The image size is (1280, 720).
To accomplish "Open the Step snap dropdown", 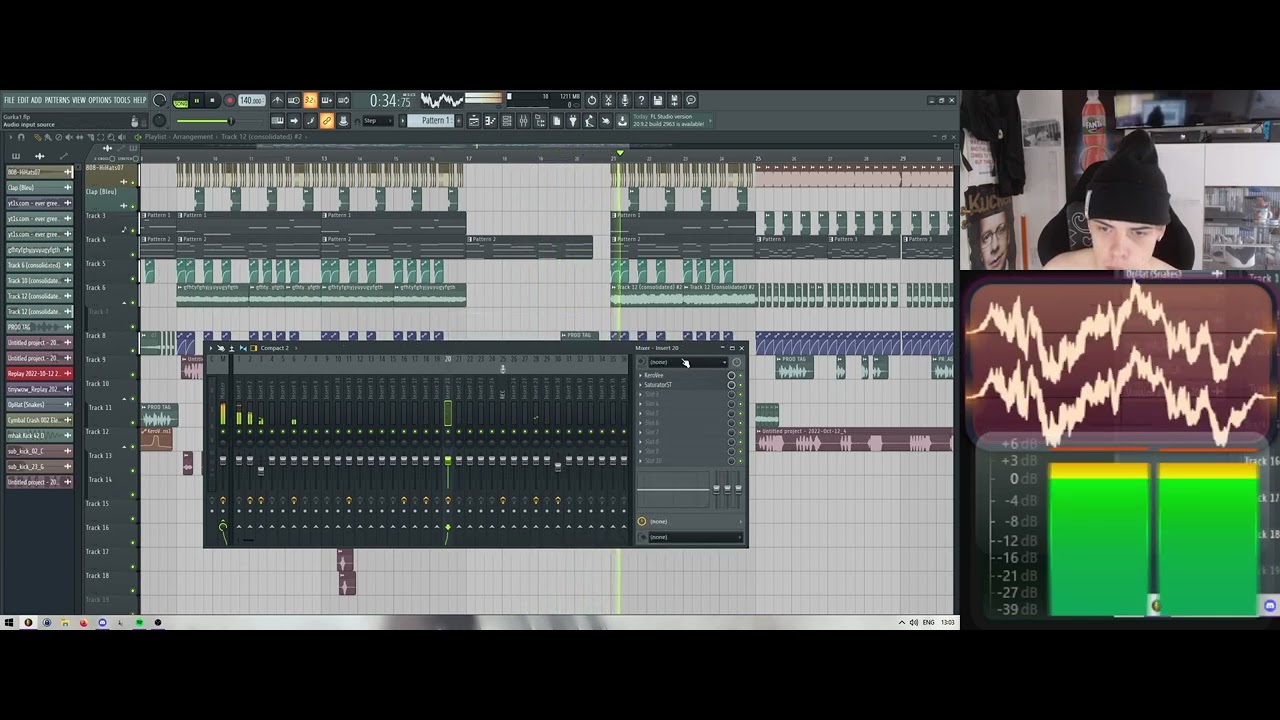I will [x=378, y=121].
